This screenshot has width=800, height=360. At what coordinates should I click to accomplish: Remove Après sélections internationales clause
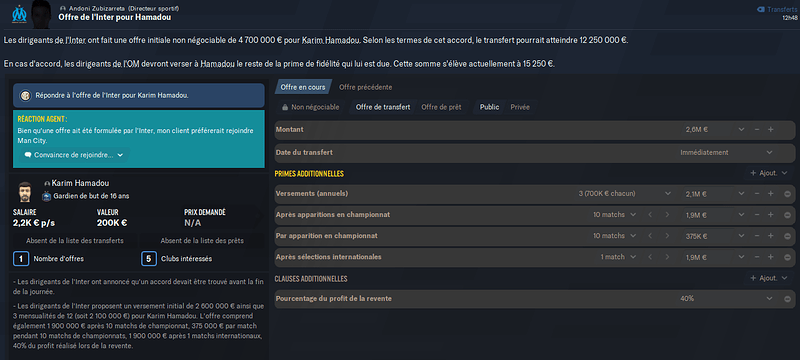tap(787, 257)
